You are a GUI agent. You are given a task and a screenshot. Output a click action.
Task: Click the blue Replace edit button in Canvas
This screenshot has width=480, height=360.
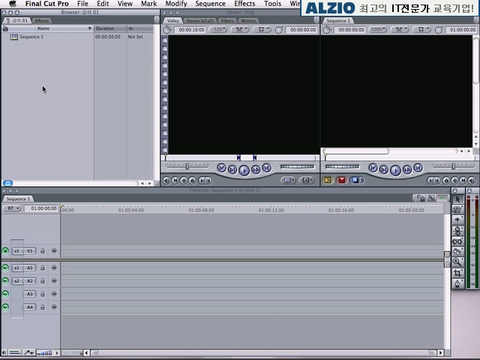356,180
